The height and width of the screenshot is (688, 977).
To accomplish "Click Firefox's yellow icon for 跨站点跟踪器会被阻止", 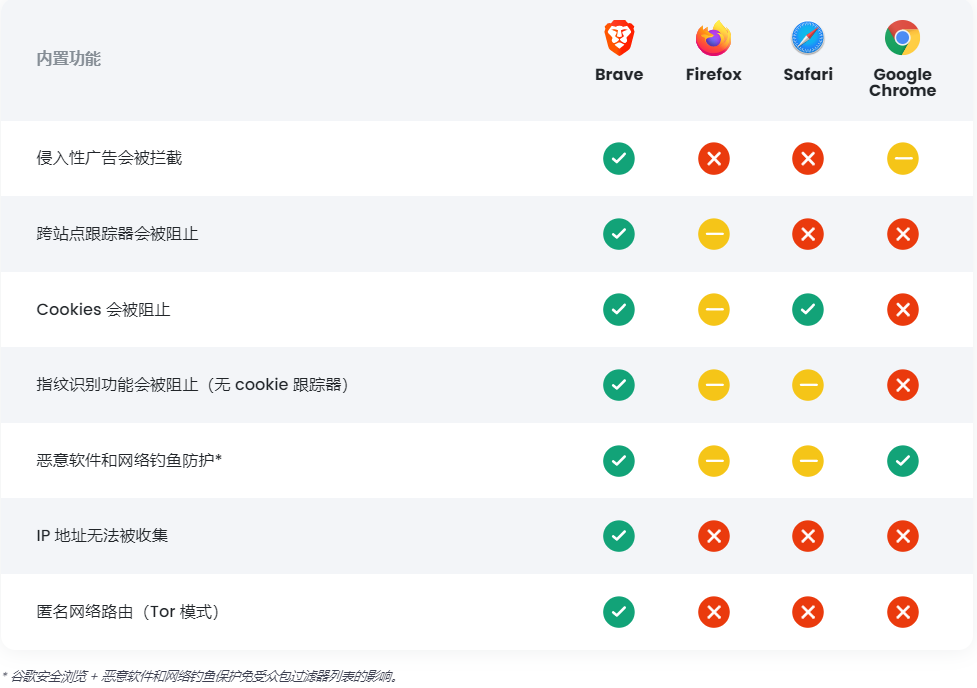I will coord(713,234).
